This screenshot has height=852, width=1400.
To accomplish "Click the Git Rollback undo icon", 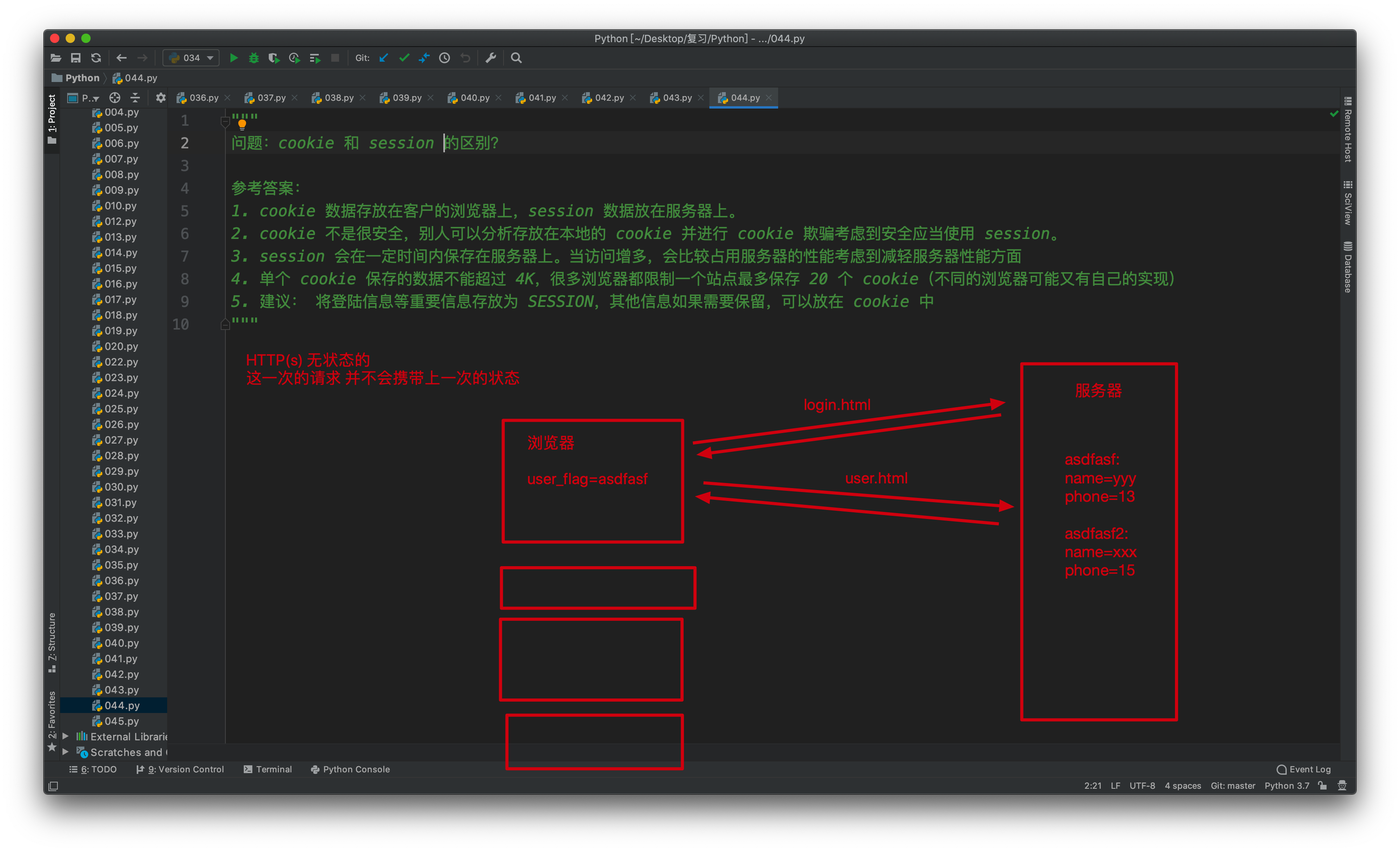I will [465, 58].
